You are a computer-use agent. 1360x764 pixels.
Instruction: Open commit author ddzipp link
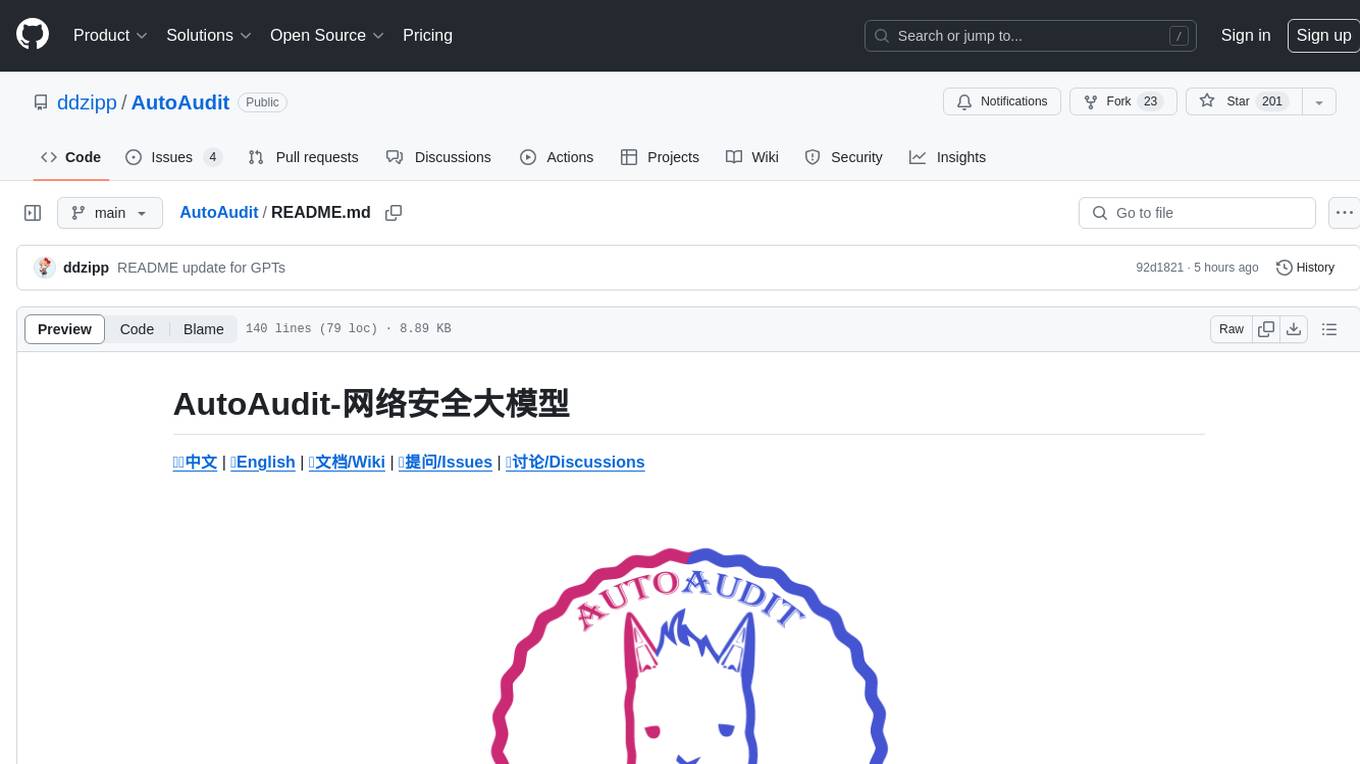tap(86, 268)
